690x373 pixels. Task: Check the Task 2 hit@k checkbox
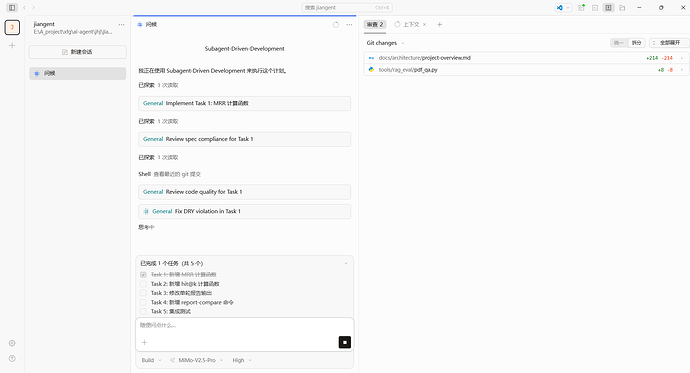click(143, 284)
